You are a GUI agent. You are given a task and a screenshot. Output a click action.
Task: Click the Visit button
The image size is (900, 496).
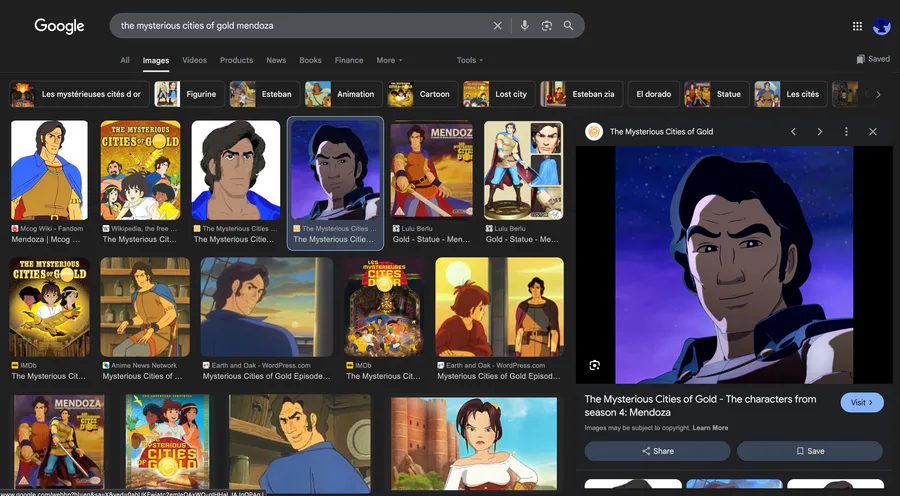pyautogui.click(x=862, y=402)
